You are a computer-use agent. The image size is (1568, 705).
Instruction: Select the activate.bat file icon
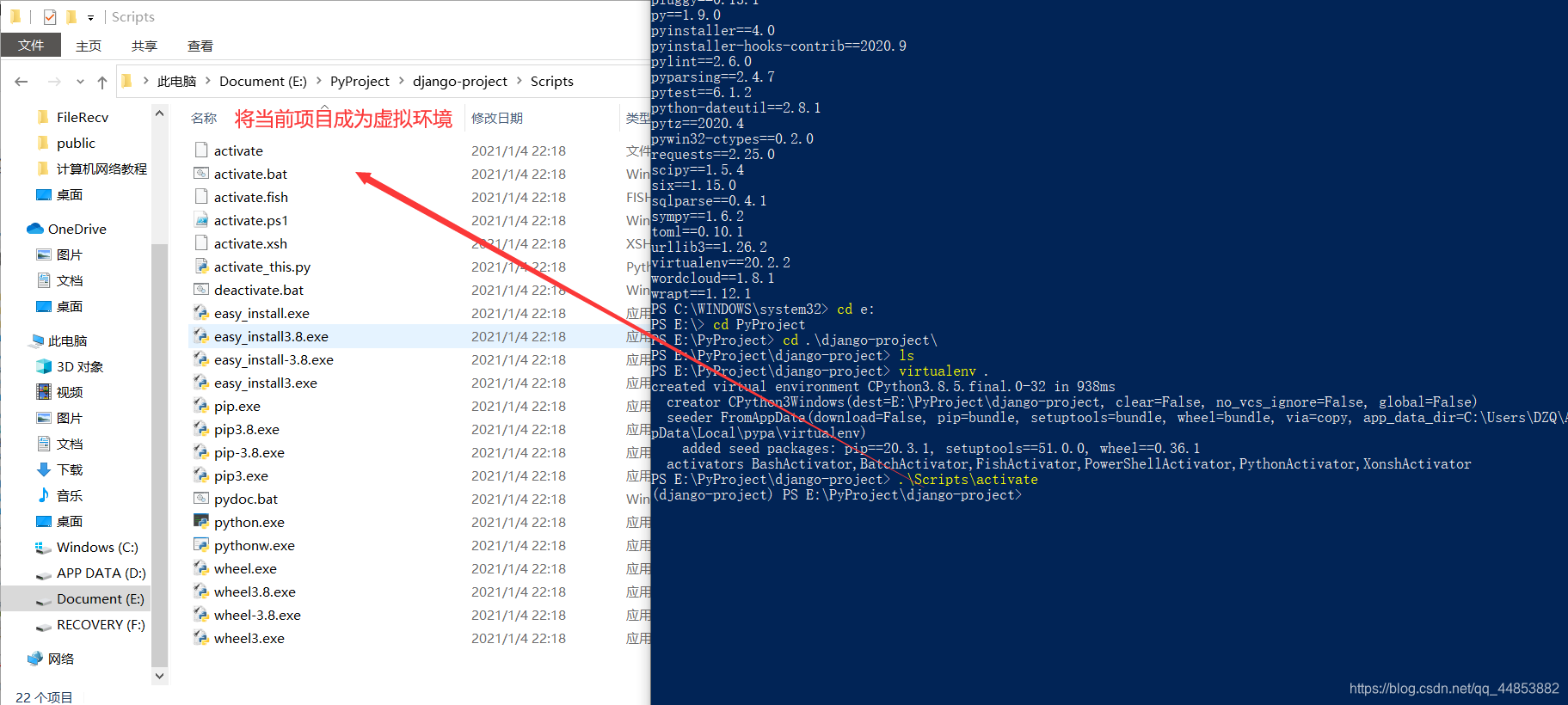201,174
